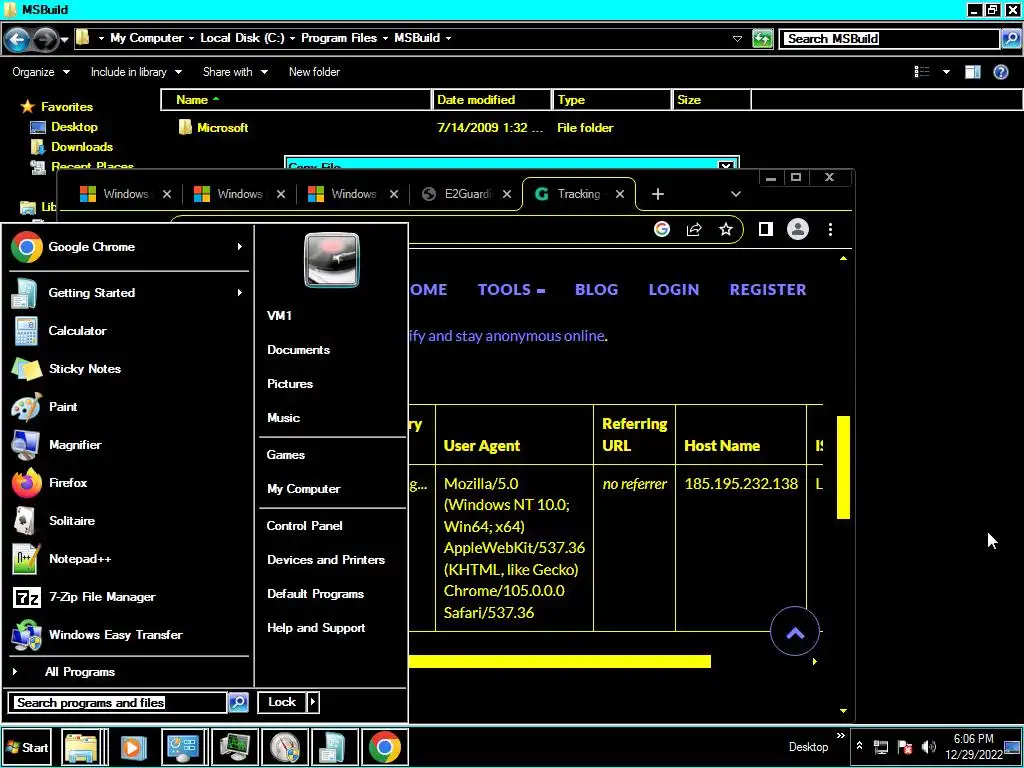Bookmark this page with star icon
The height and width of the screenshot is (768, 1024).
click(726, 229)
